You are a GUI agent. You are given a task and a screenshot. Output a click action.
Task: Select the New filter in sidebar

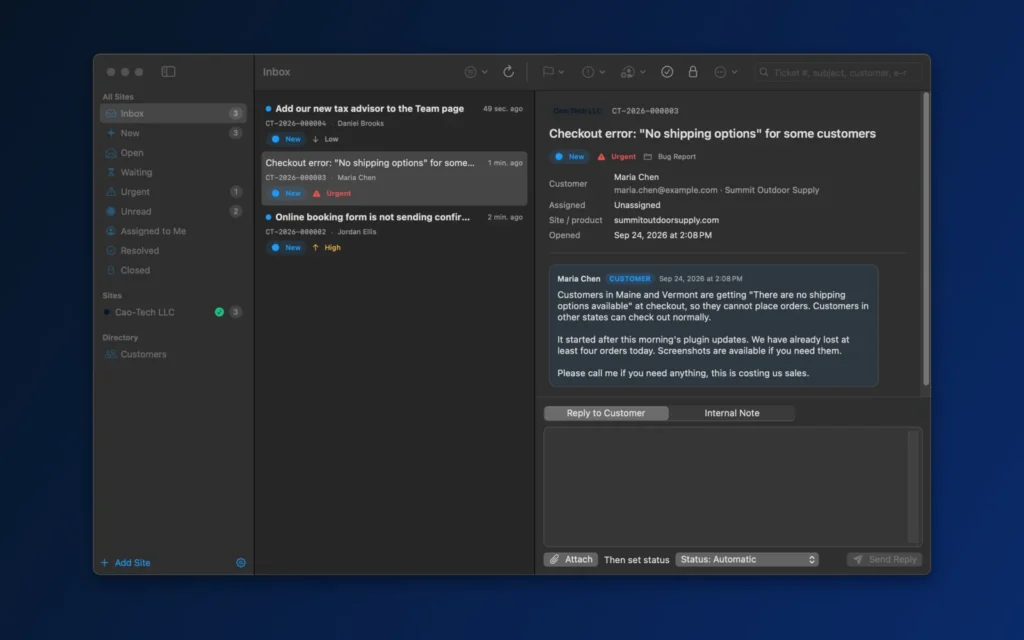173,133
